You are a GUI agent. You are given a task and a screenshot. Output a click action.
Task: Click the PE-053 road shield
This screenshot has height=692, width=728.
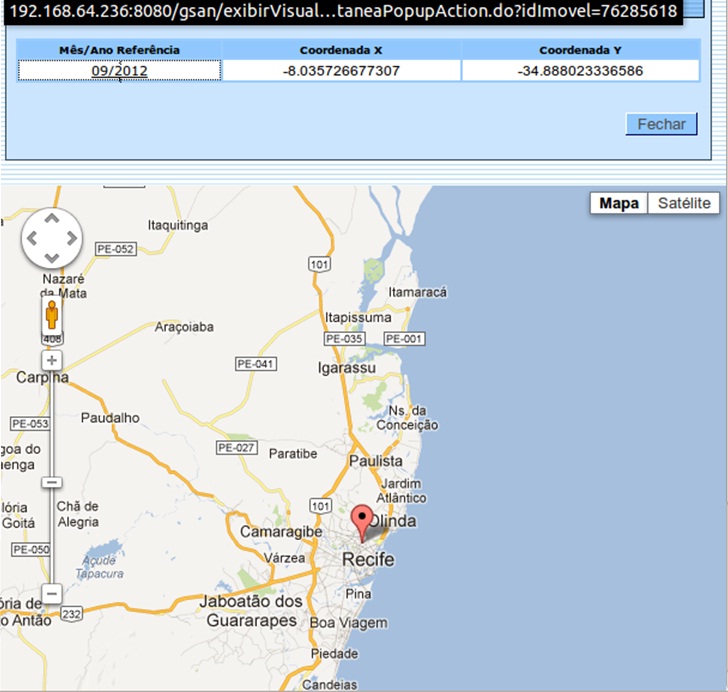pyautogui.click(x=30, y=424)
